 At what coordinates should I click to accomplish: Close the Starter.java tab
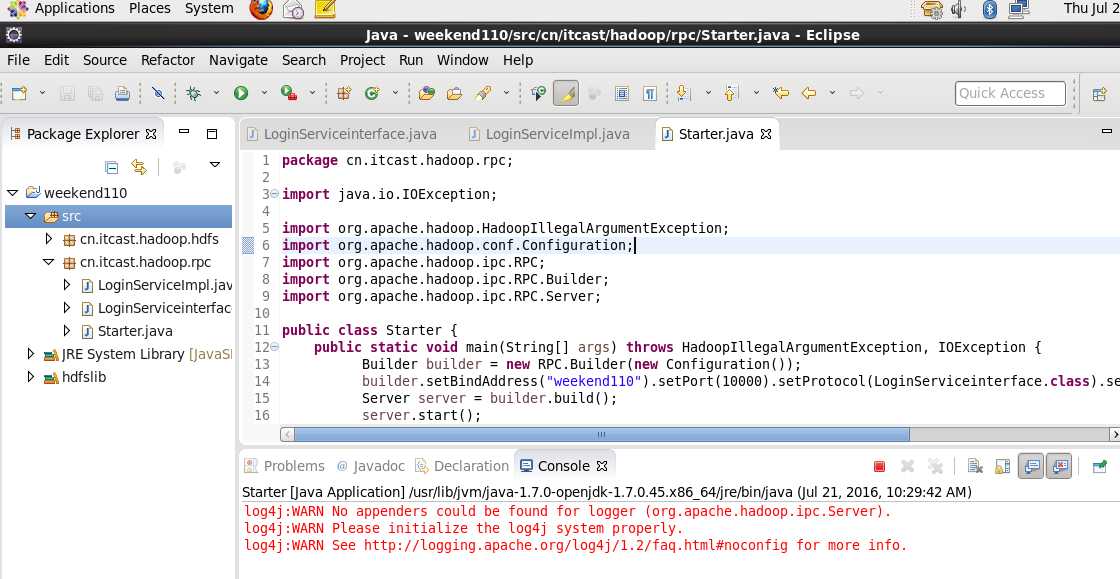coord(766,134)
